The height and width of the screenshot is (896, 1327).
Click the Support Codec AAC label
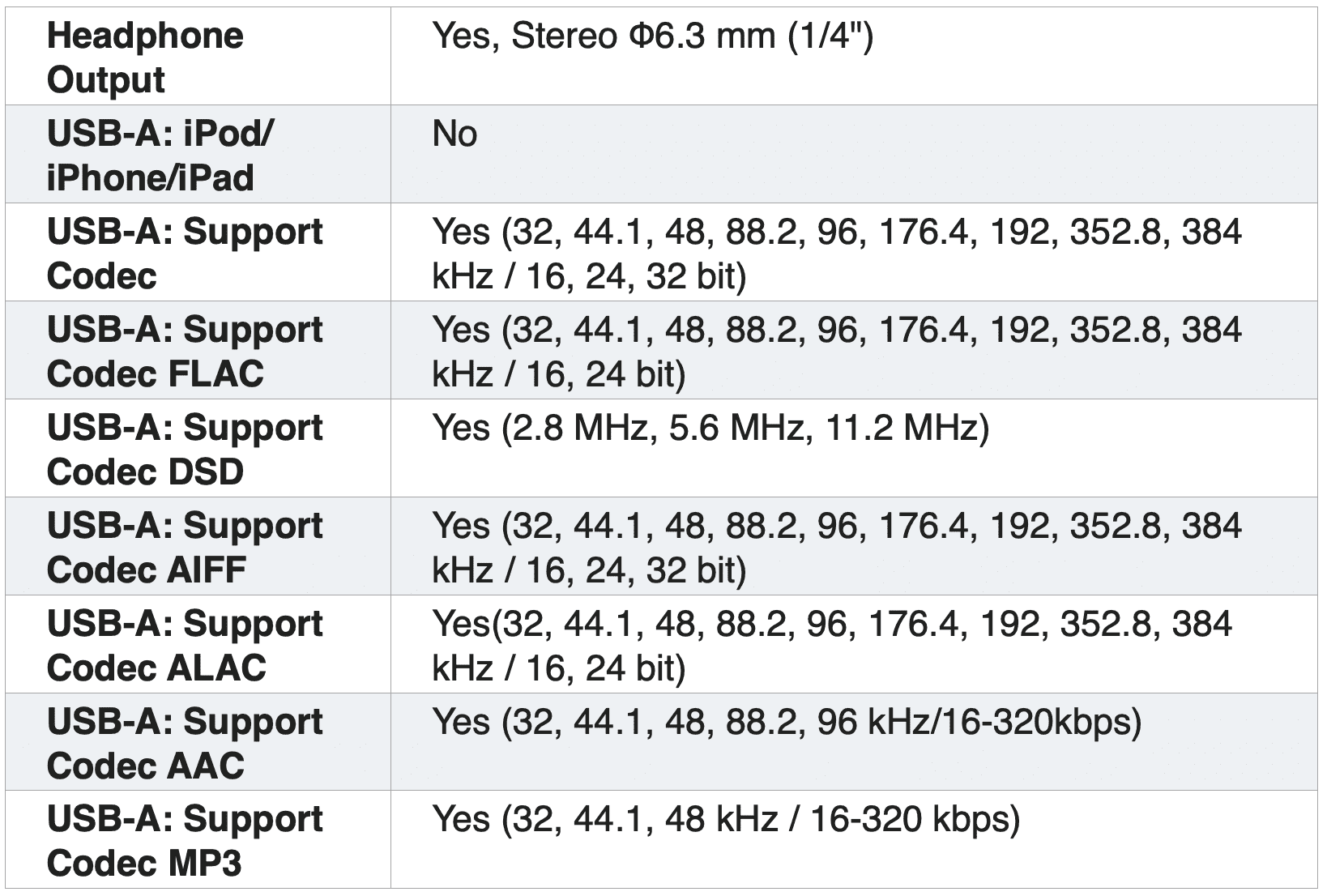tap(185, 744)
